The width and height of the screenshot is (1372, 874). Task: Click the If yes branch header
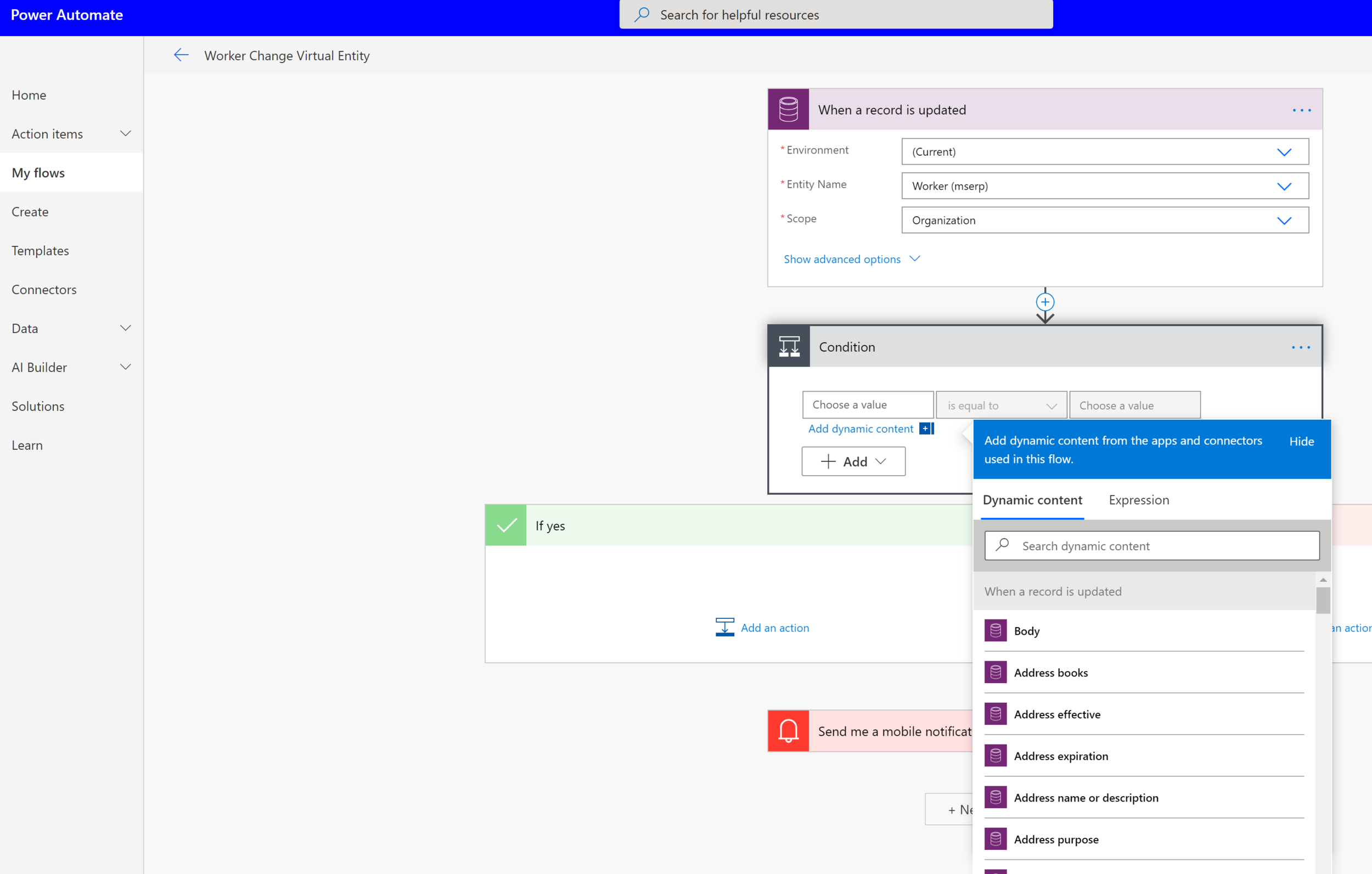point(729,525)
